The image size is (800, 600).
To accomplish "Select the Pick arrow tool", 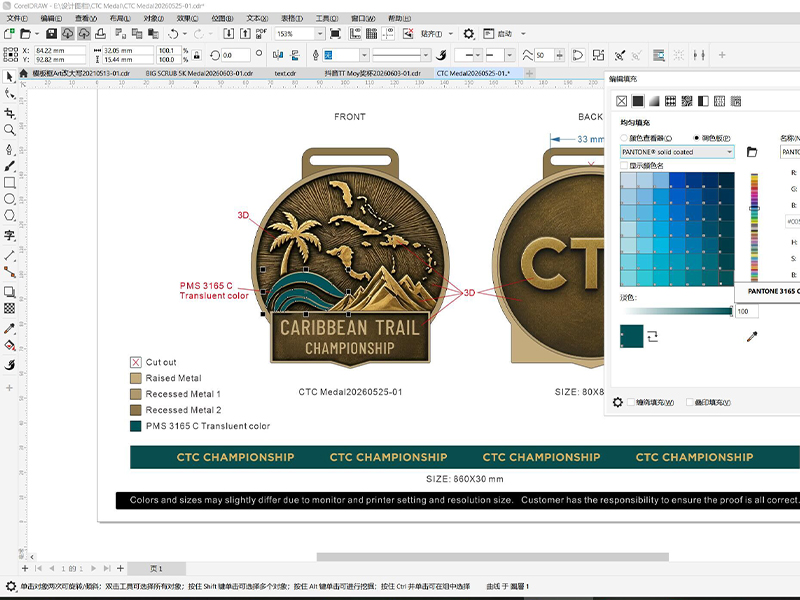I will click(x=9, y=77).
